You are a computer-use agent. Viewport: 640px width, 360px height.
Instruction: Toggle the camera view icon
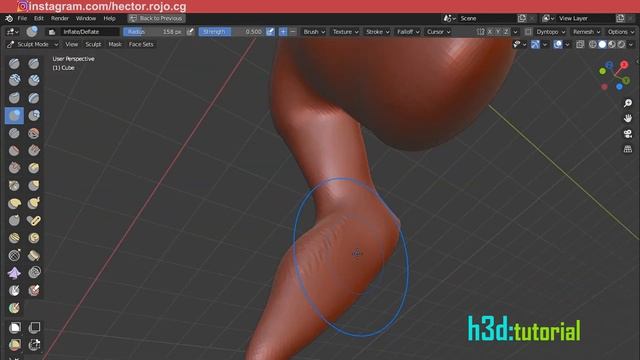pos(628,134)
